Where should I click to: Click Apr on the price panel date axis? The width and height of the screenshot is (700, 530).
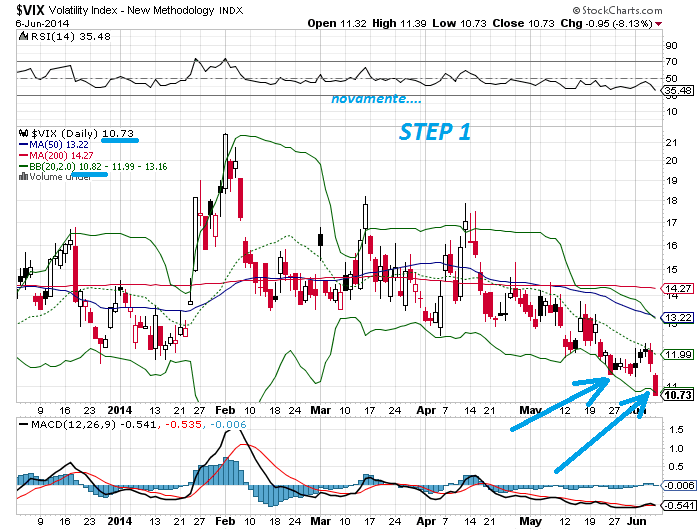coord(426,410)
